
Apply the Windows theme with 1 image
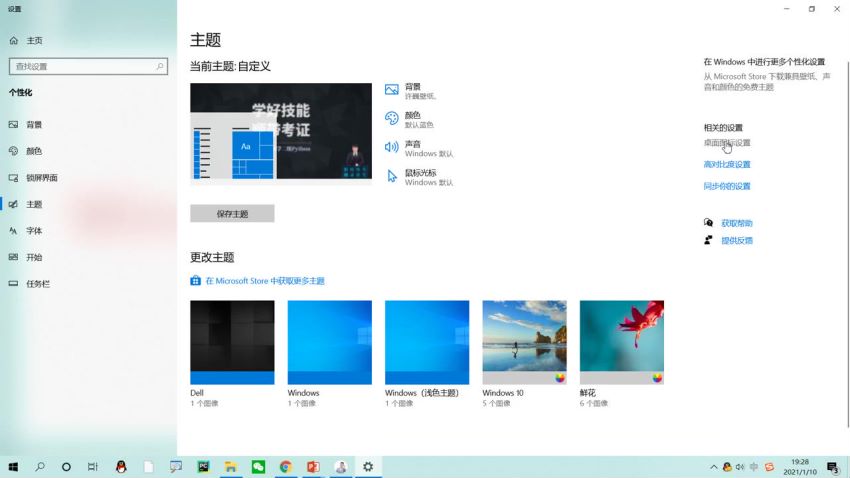pyautogui.click(x=330, y=343)
